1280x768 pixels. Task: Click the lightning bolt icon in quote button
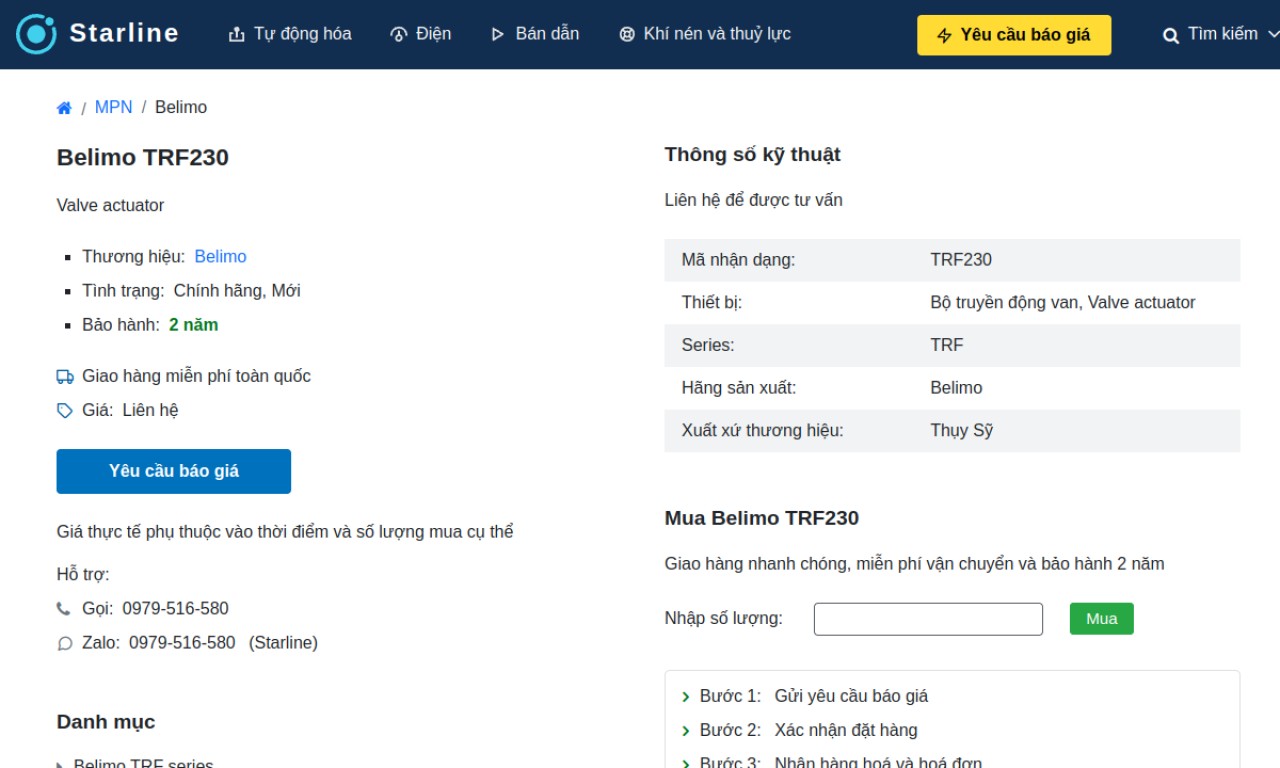[945, 36]
